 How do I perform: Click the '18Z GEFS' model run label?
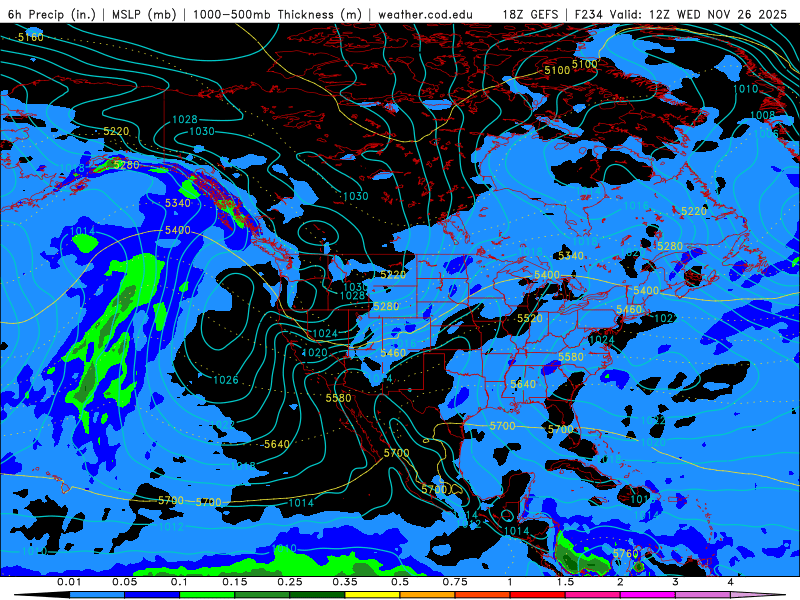click(531, 14)
